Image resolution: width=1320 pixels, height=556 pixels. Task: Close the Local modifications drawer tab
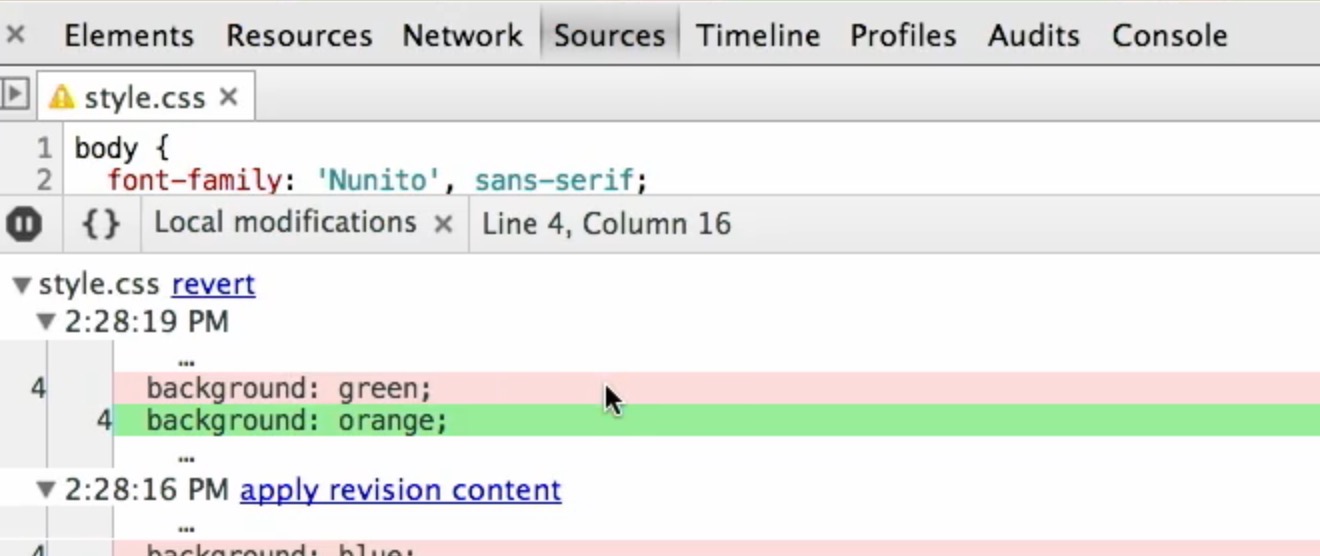tap(443, 224)
